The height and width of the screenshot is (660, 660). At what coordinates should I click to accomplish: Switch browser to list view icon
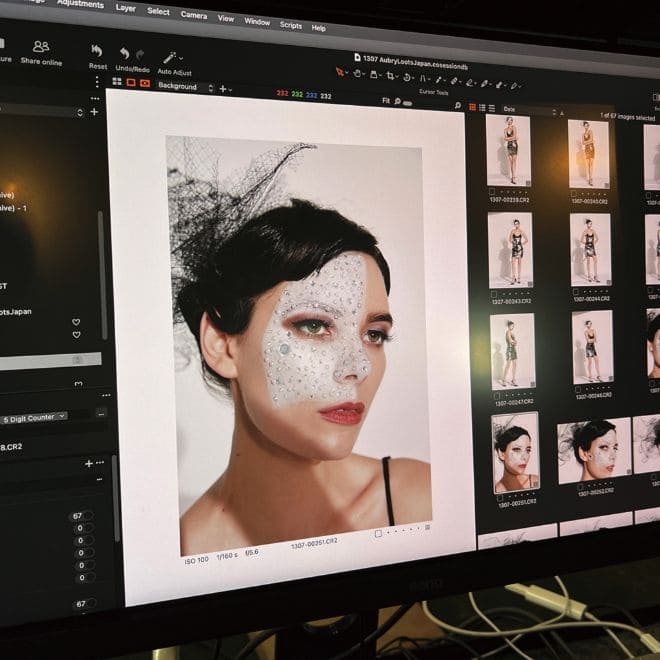(492, 109)
